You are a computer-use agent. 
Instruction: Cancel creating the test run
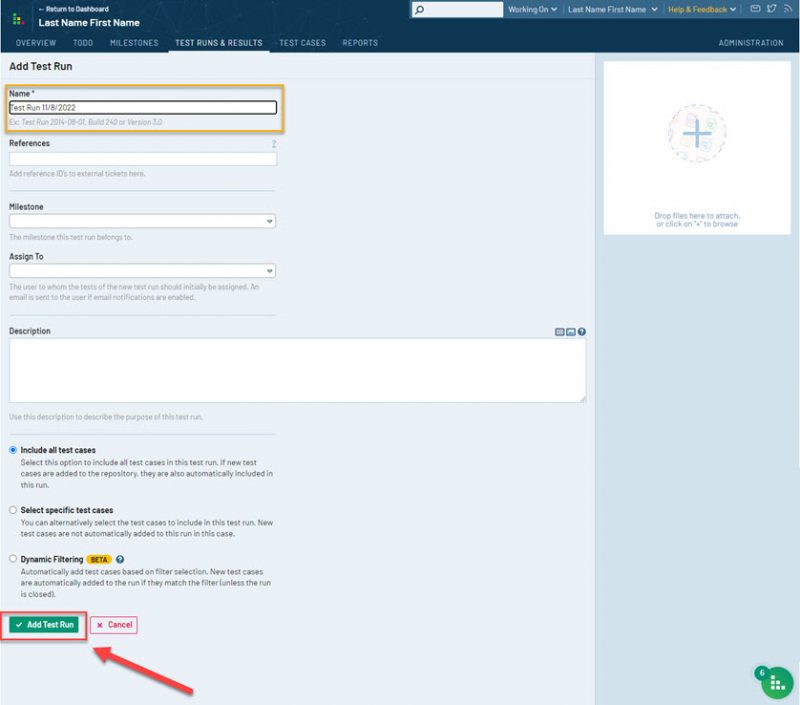coord(113,624)
